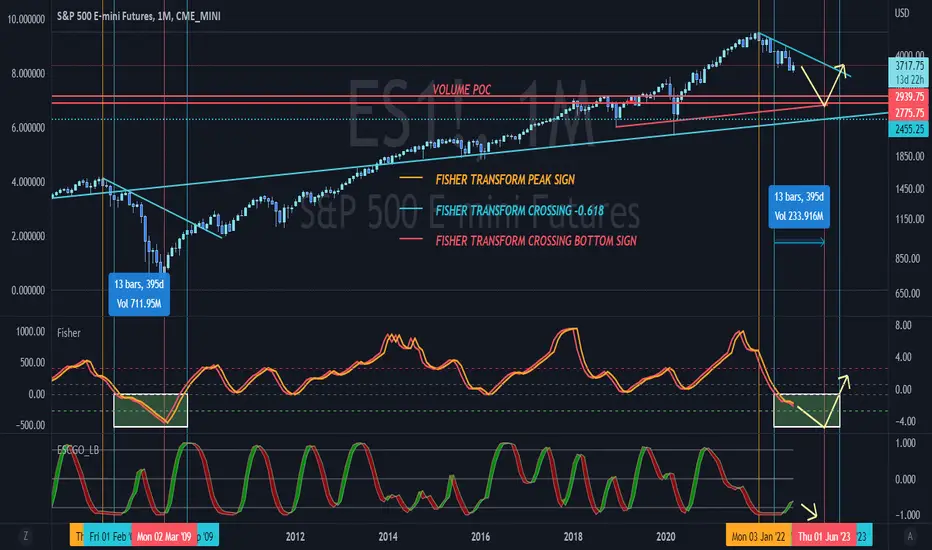Select the date range box showing Vol 233.916M
This screenshot has width=932, height=550.
coord(799,206)
